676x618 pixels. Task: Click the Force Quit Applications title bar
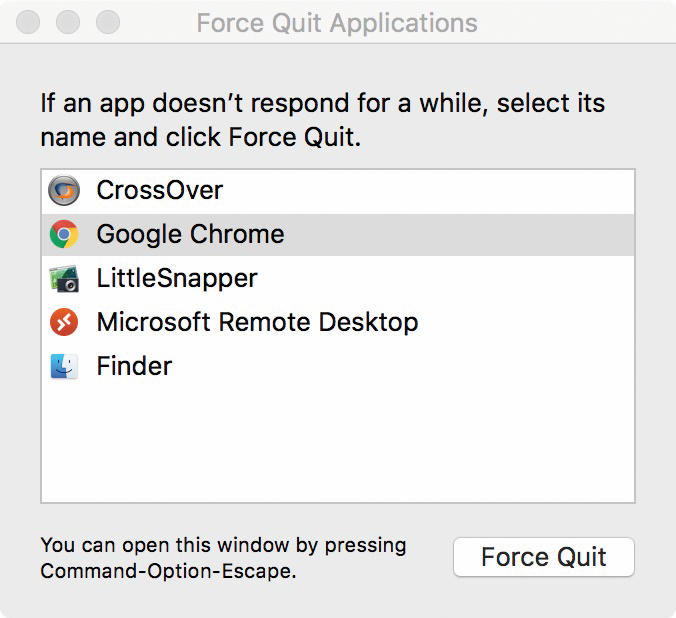[x=337, y=22]
